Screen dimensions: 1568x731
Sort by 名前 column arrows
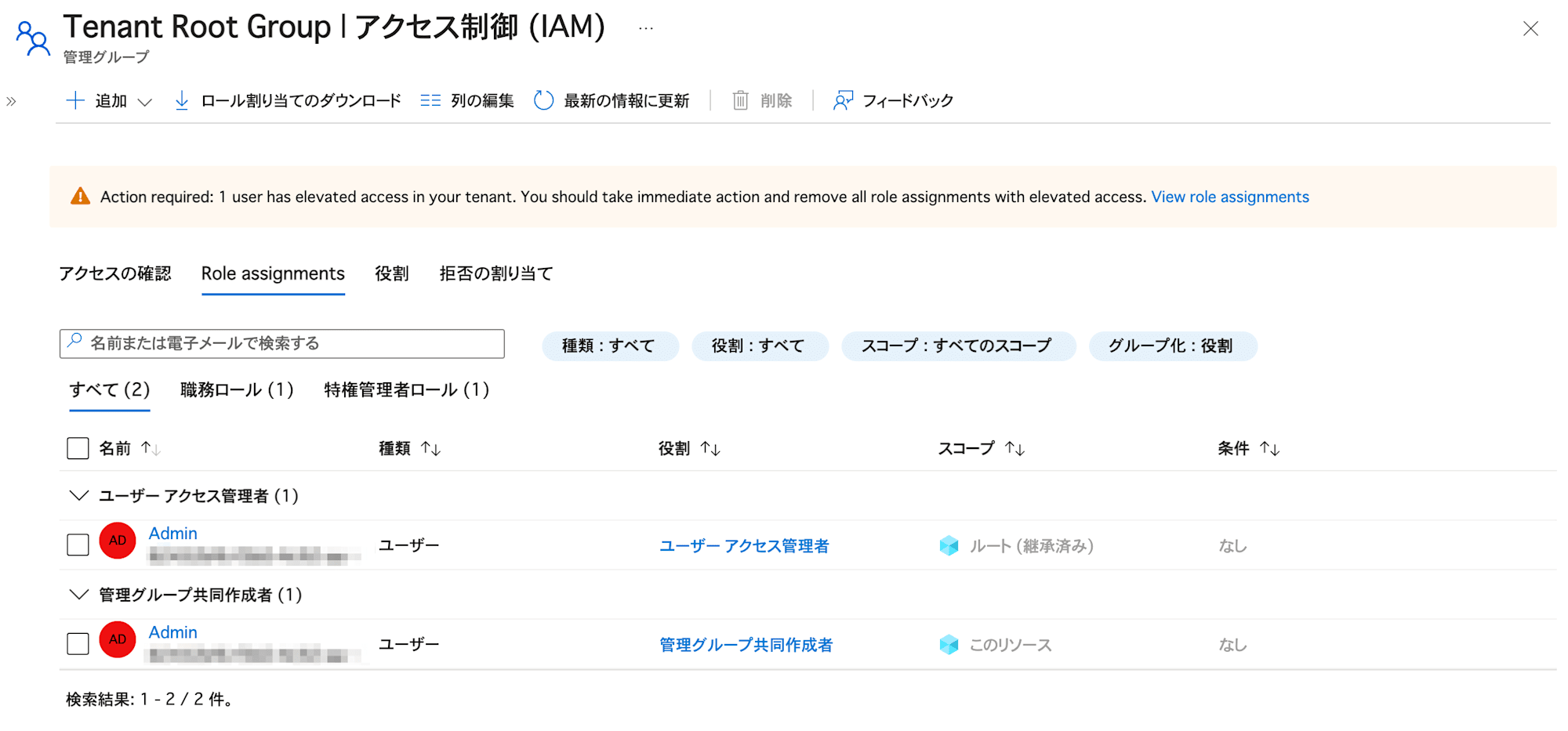[x=151, y=448]
